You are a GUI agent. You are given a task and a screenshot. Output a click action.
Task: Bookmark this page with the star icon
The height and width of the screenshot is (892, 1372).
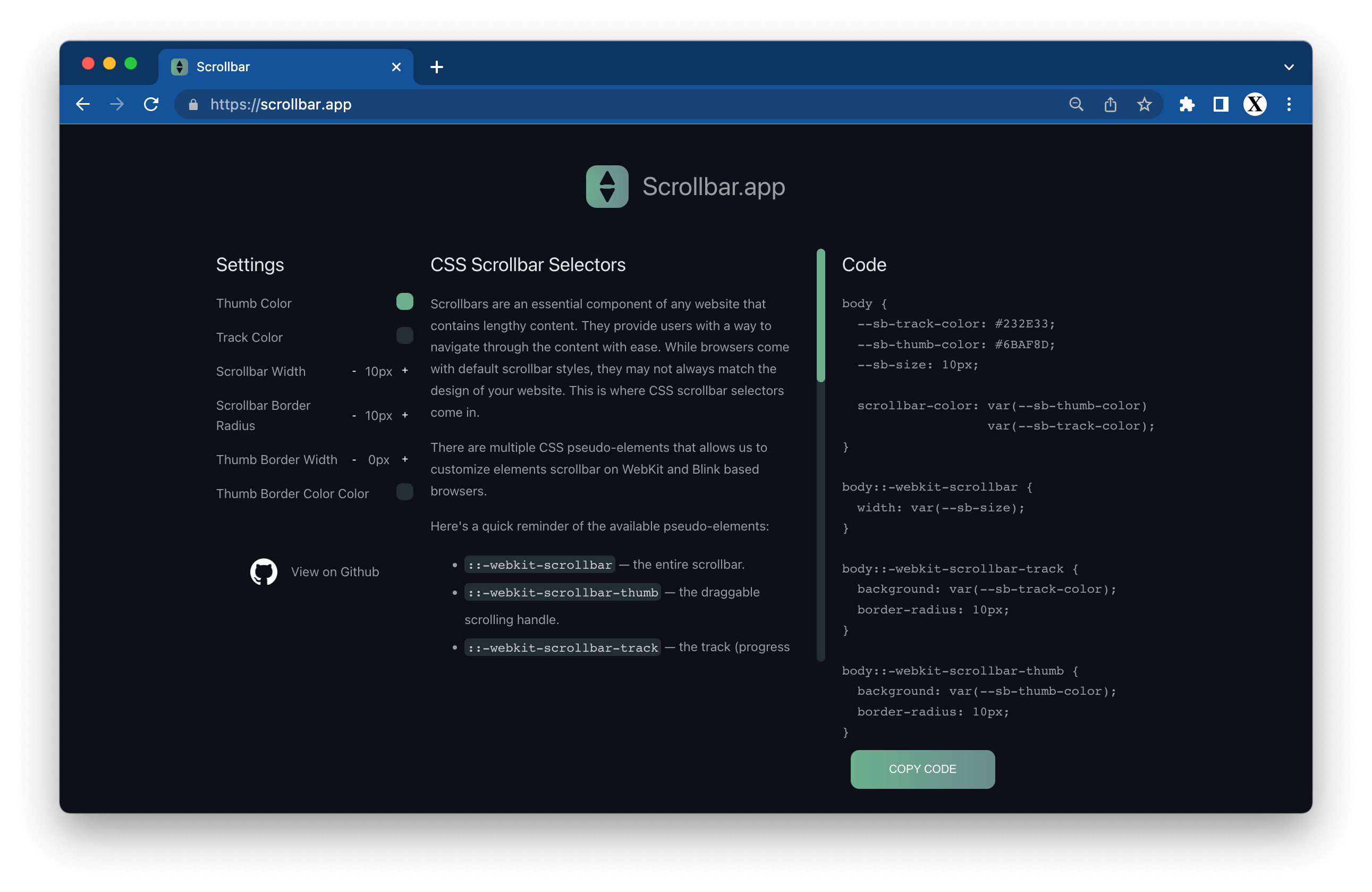tap(1144, 104)
